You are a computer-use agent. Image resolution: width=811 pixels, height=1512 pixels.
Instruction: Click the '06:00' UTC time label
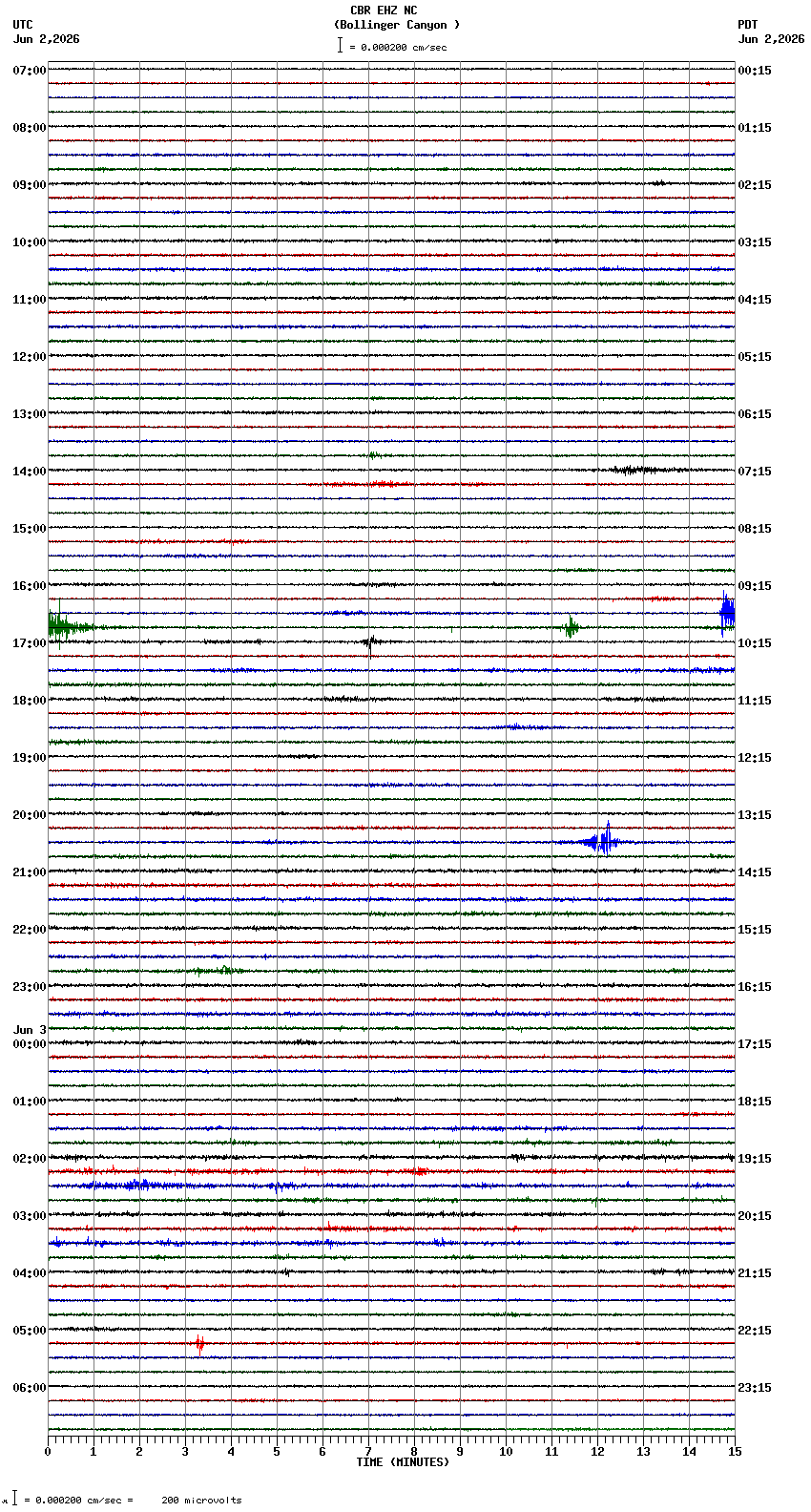coord(30,1388)
